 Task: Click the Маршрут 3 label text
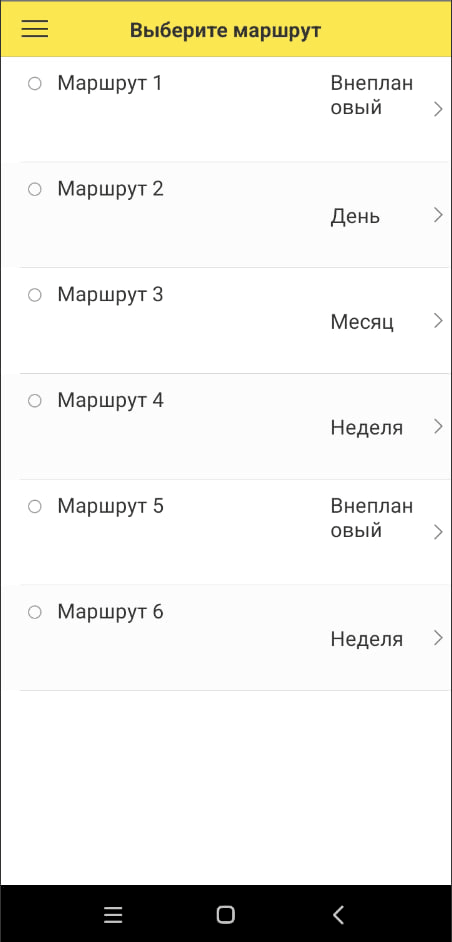pos(111,295)
